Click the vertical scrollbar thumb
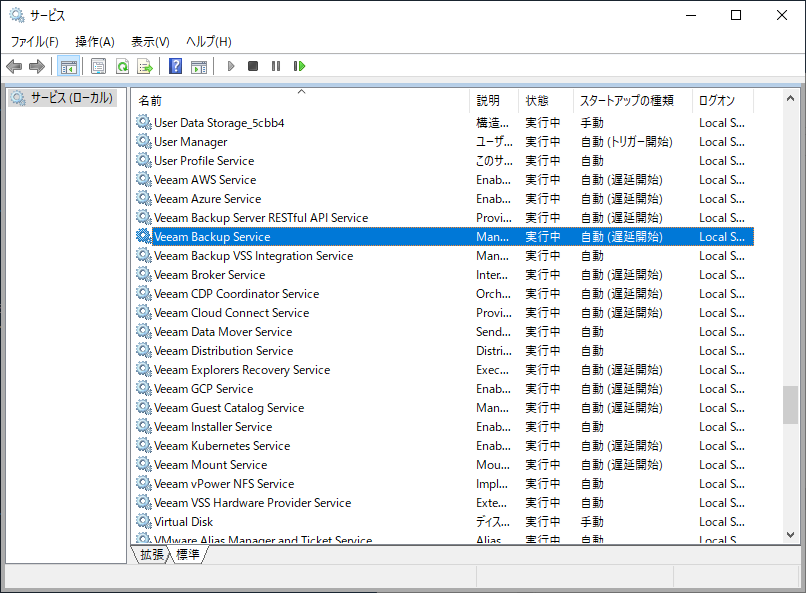 [790, 405]
